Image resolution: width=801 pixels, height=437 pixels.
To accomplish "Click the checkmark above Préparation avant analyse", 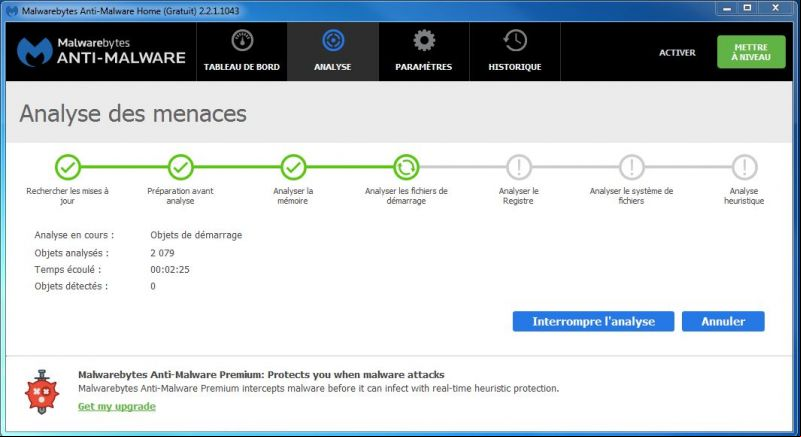I will tap(180, 167).
